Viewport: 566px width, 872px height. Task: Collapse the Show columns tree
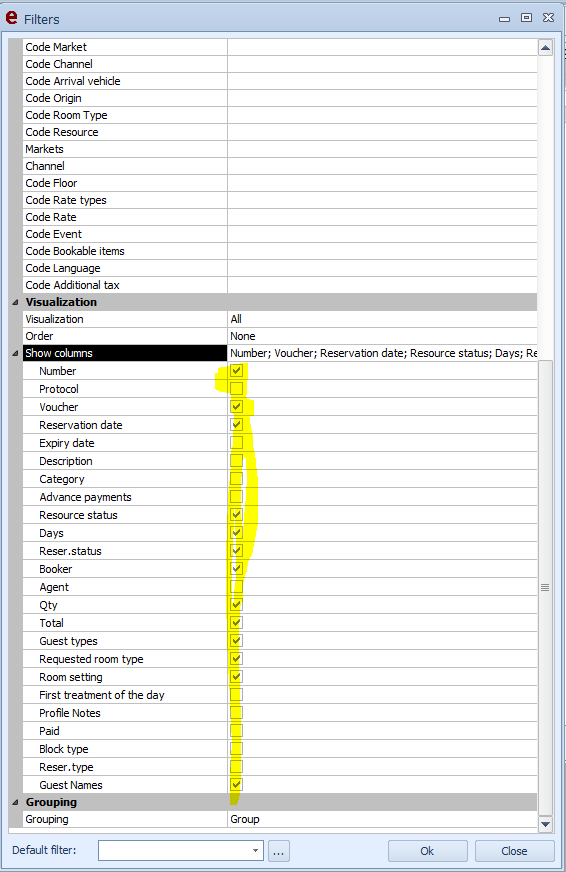[x=16, y=354]
